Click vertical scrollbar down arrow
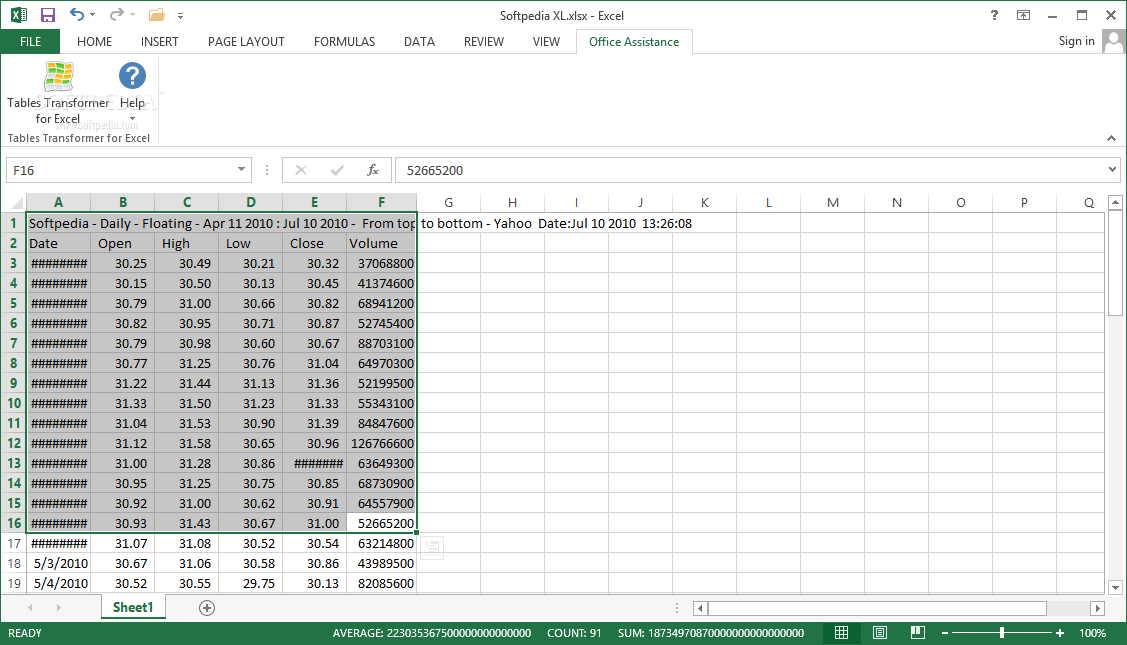The width and height of the screenshot is (1127, 645). tap(1116, 587)
